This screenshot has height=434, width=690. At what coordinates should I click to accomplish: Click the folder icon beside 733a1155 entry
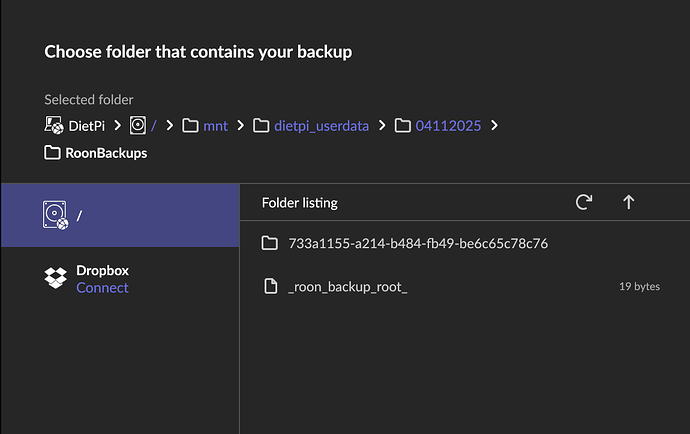pos(269,243)
